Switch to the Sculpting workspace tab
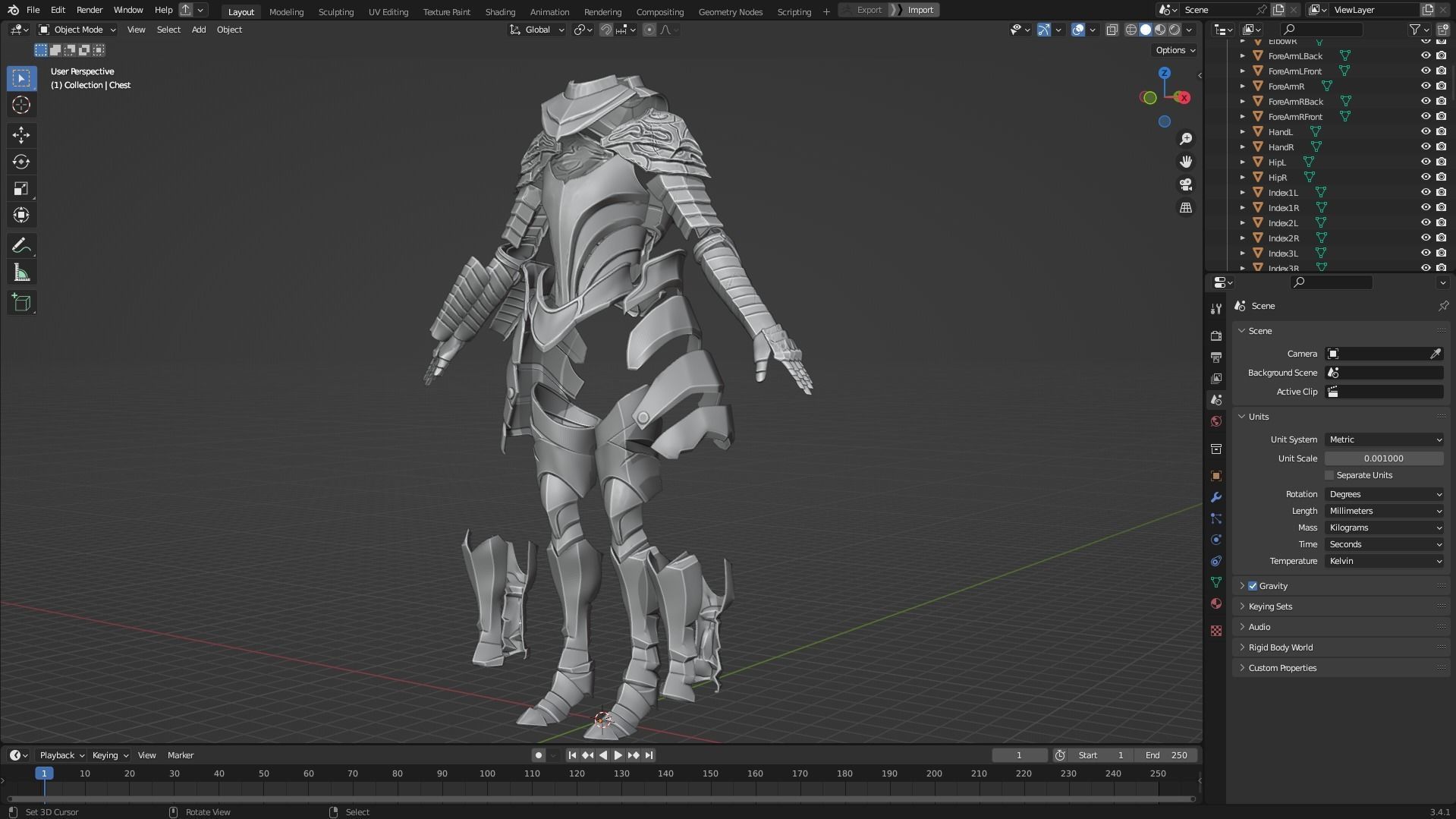Screen dimensions: 1456x819 pos(335,11)
